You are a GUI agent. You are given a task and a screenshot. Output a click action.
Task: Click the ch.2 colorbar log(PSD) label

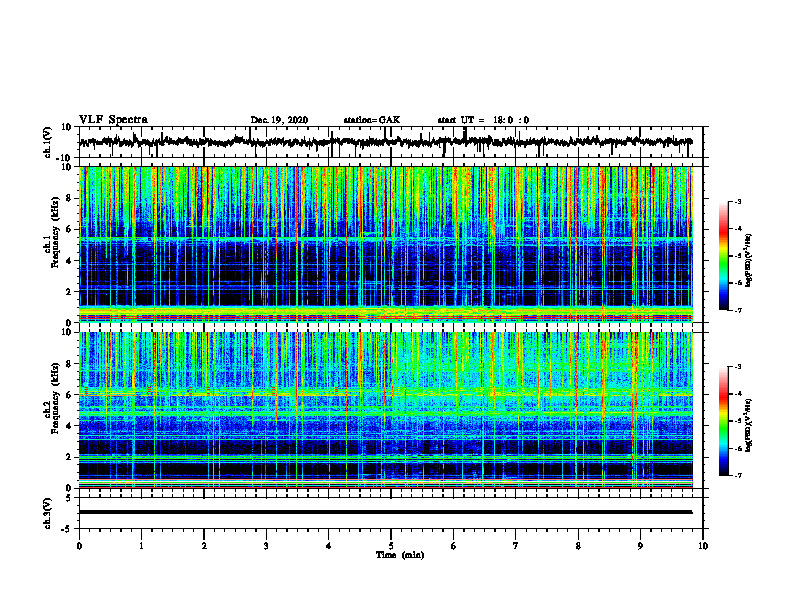(x=749, y=425)
